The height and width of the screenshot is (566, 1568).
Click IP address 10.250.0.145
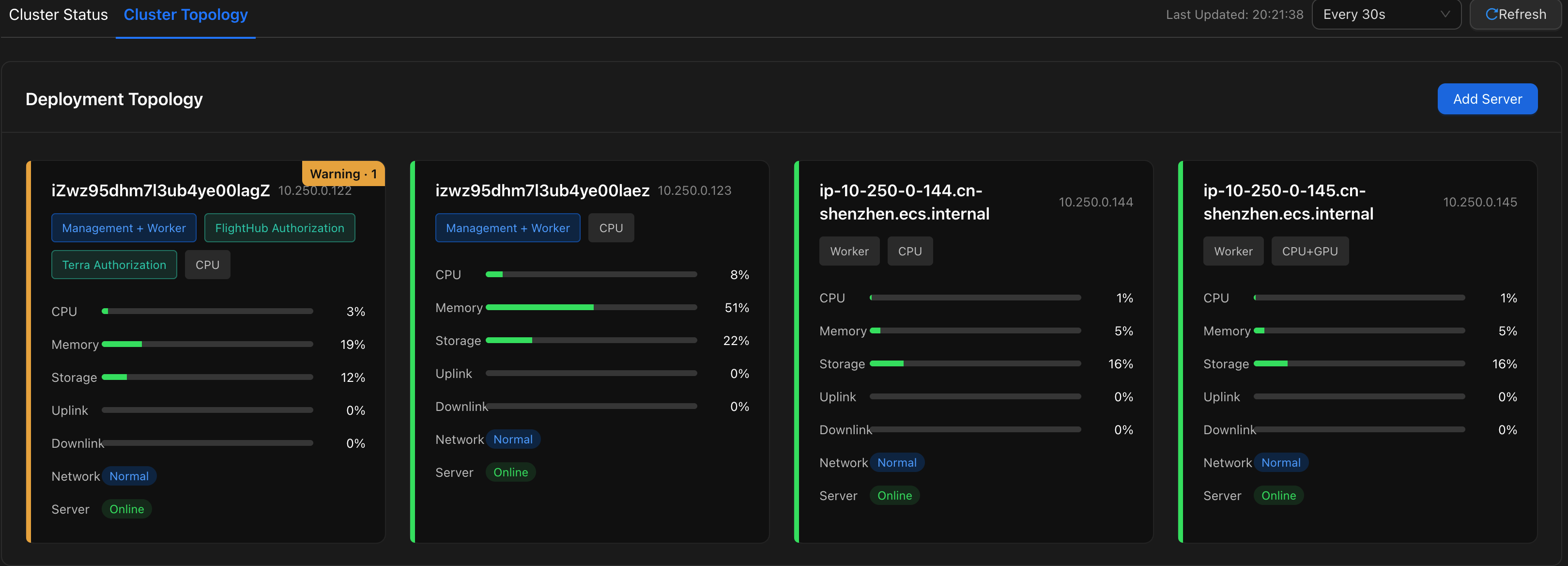pos(1480,202)
